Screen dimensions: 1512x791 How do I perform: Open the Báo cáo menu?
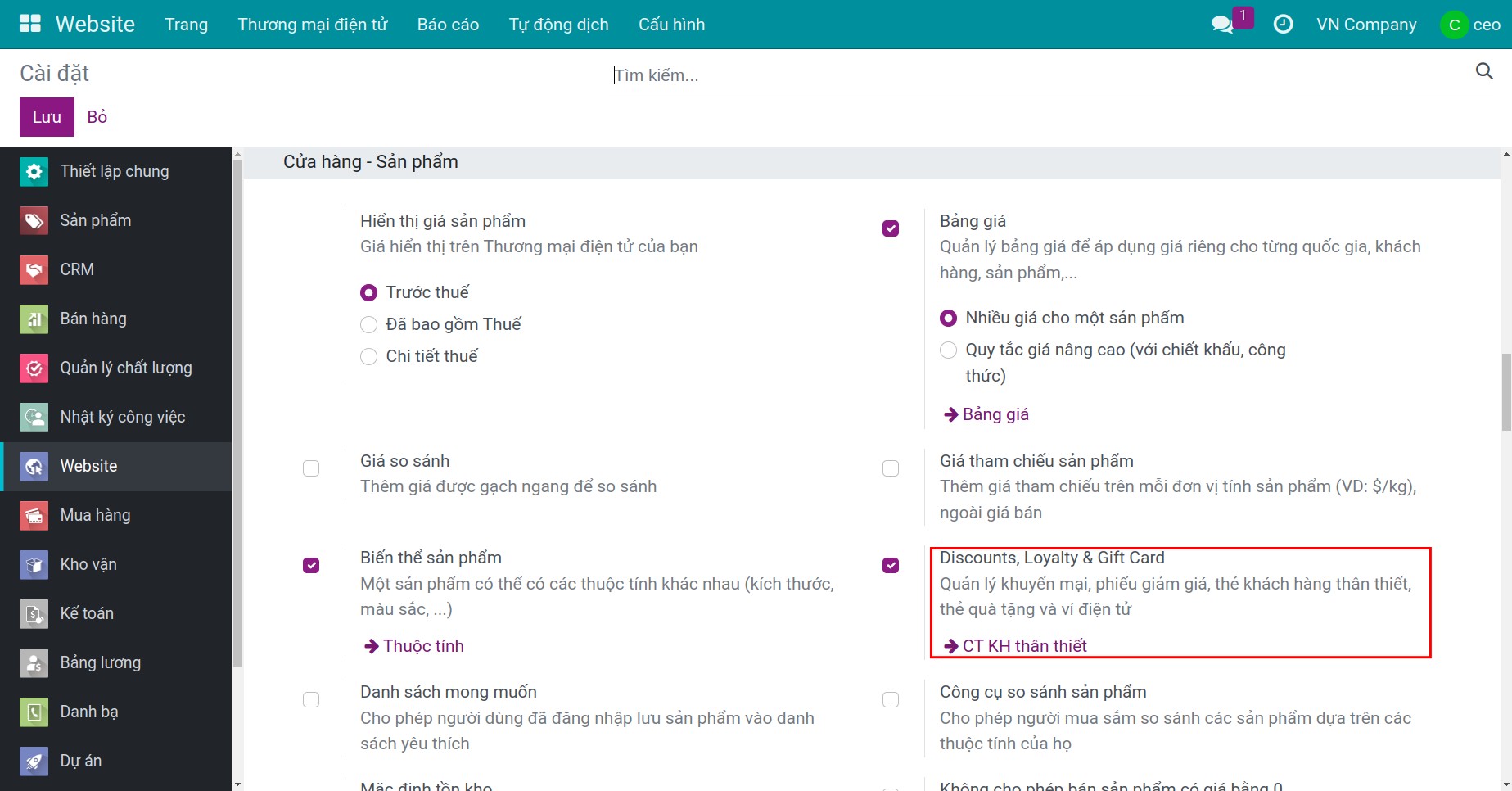coord(448,25)
